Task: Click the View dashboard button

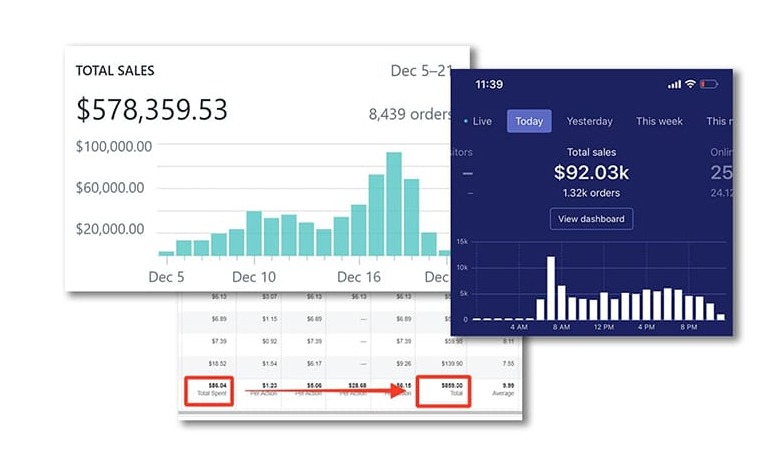Action: point(591,219)
